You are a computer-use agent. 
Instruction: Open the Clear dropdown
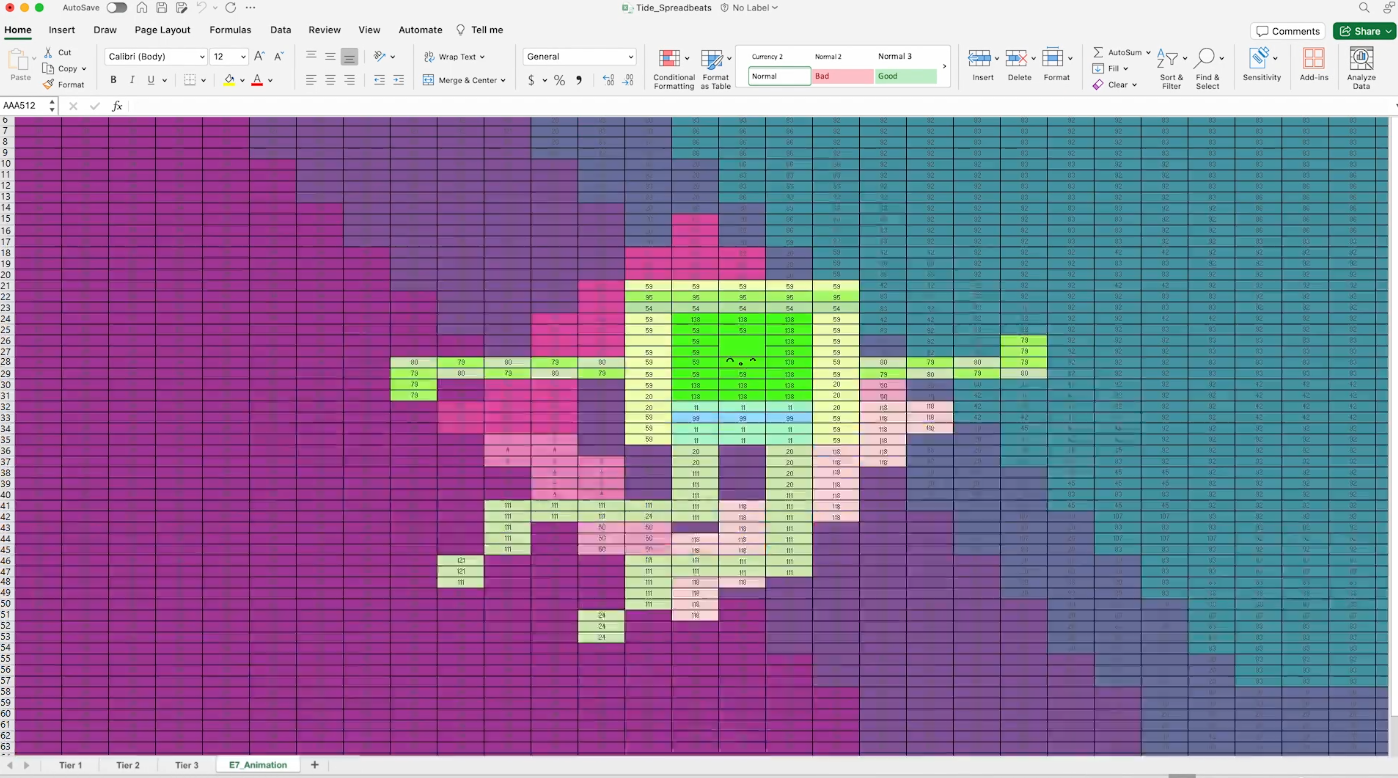(x=1115, y=85)
